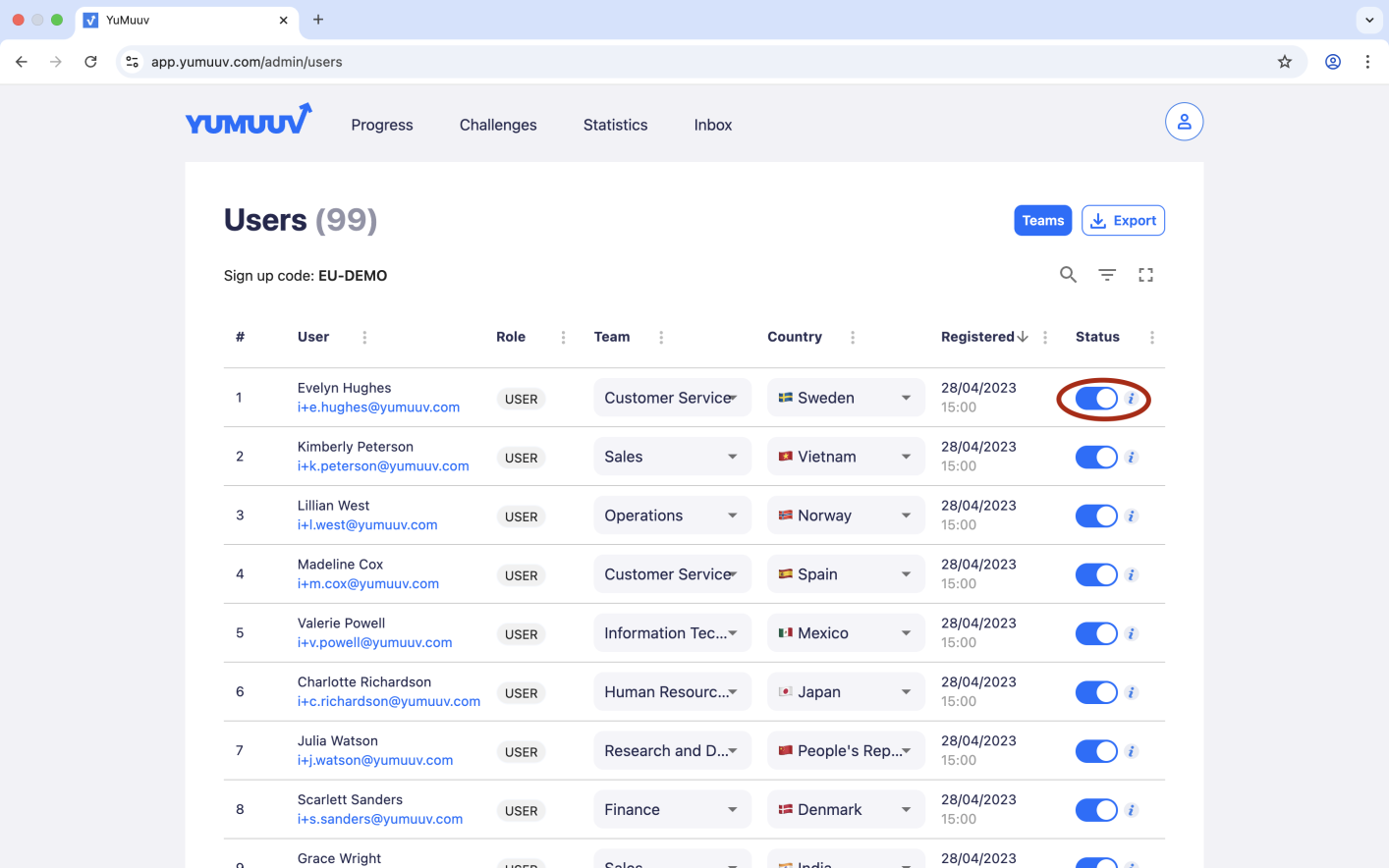Image resolution: width=1389 pixels, height=868 pixels.
Task: Open Challenges nav item
Action: point(498,125)
